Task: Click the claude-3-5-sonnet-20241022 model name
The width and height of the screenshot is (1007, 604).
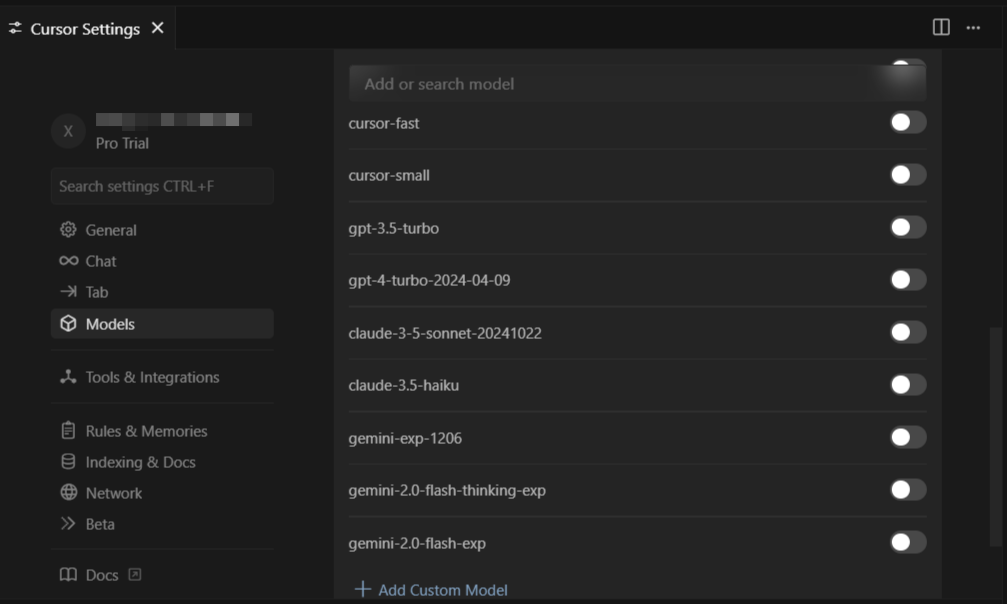Action: click(445, 333)
